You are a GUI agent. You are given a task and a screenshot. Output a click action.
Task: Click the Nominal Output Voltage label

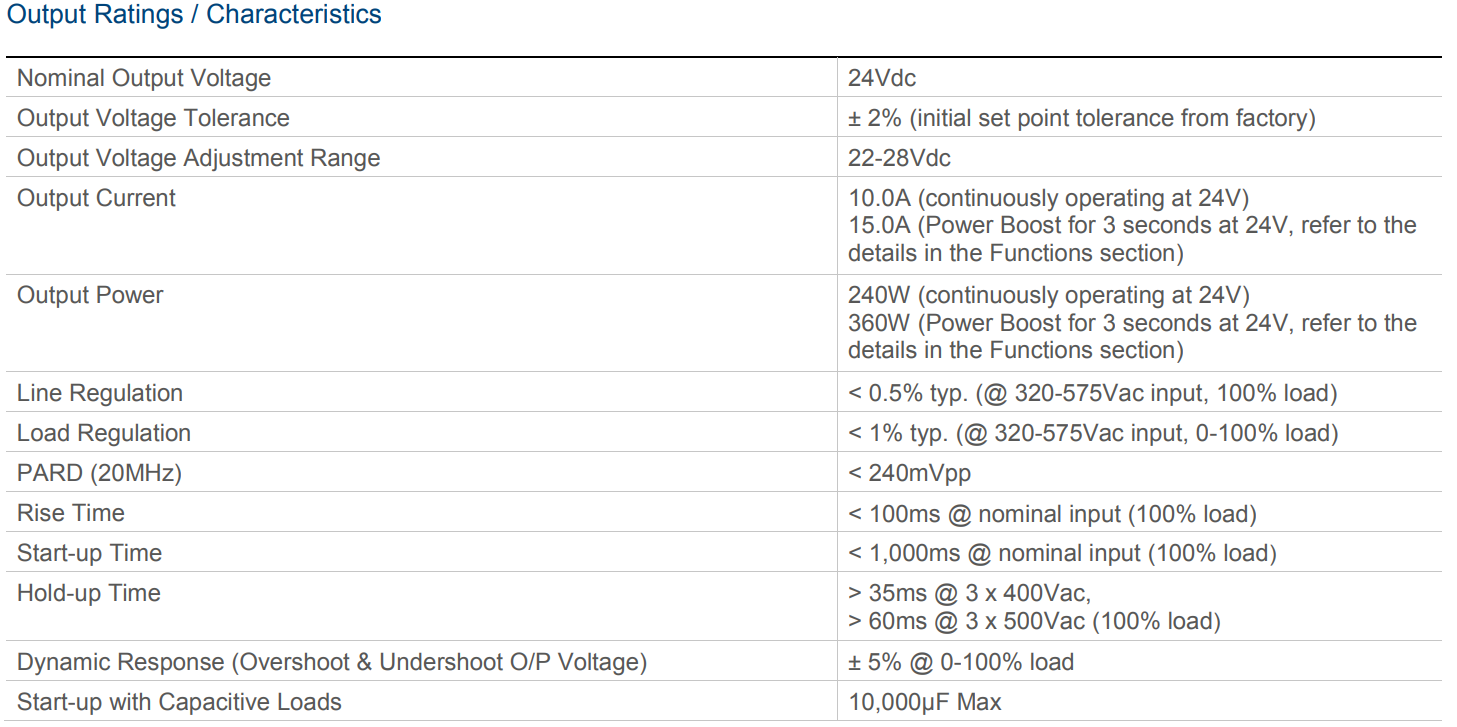pos(144,78)
